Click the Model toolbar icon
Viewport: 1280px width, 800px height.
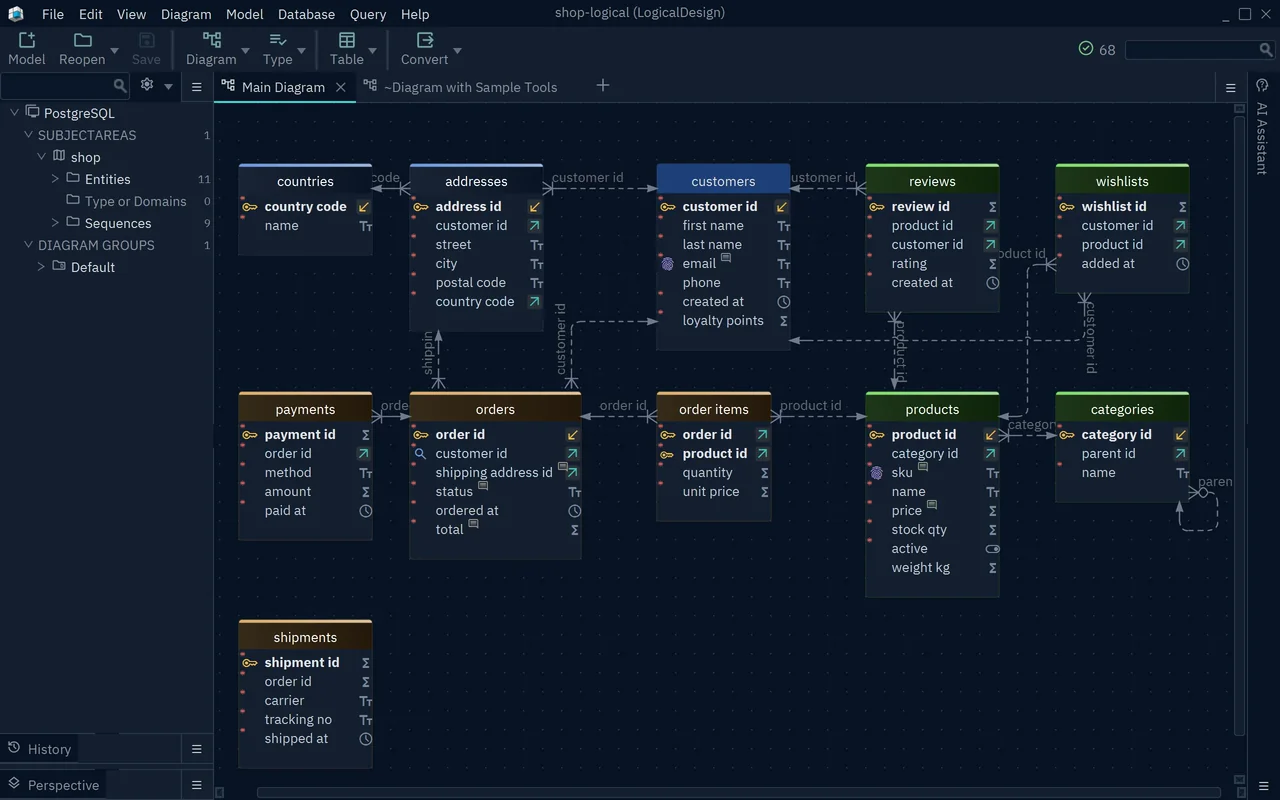(26, 40)
